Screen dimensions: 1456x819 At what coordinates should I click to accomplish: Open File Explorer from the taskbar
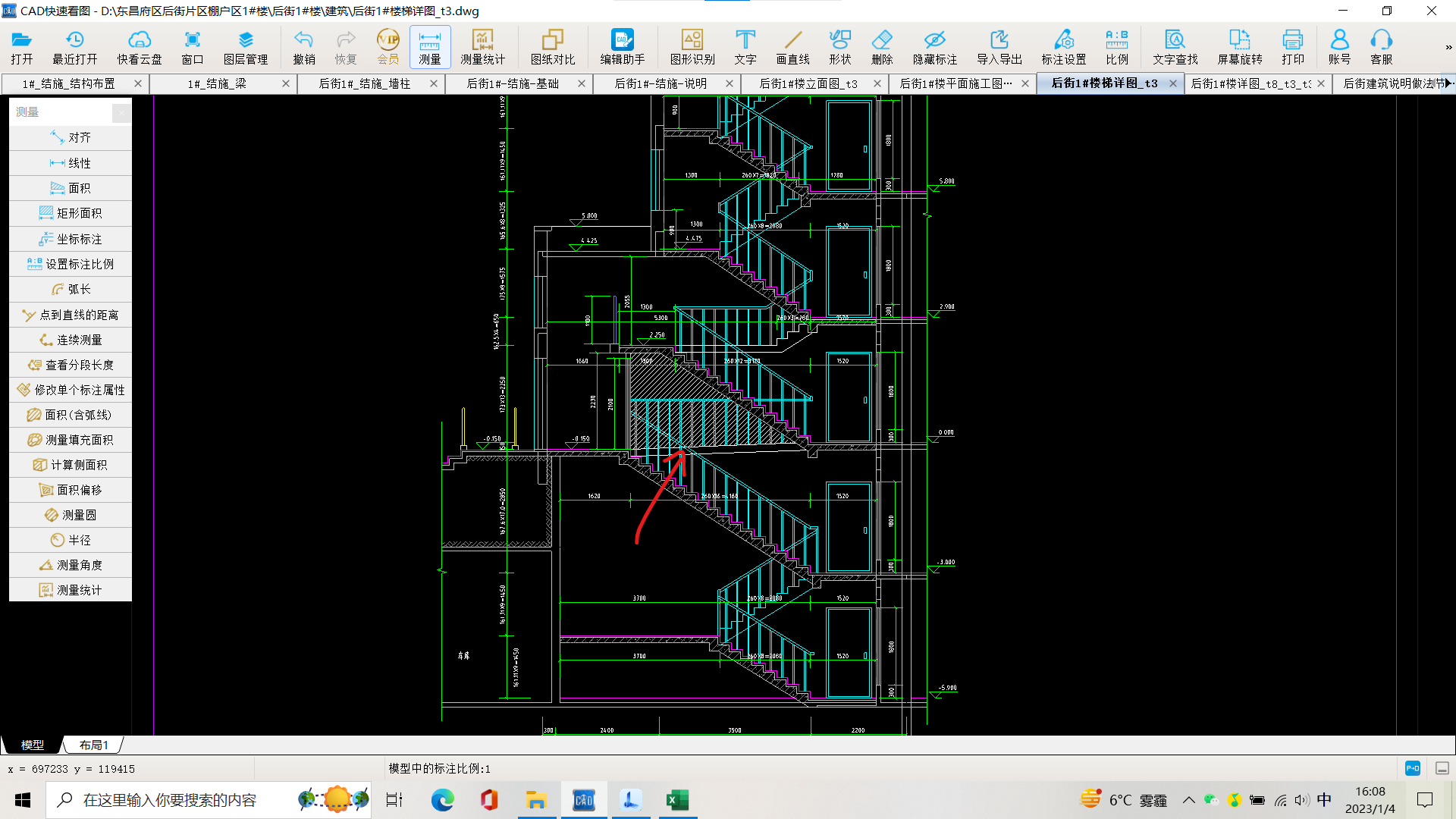tap(536, 800)
